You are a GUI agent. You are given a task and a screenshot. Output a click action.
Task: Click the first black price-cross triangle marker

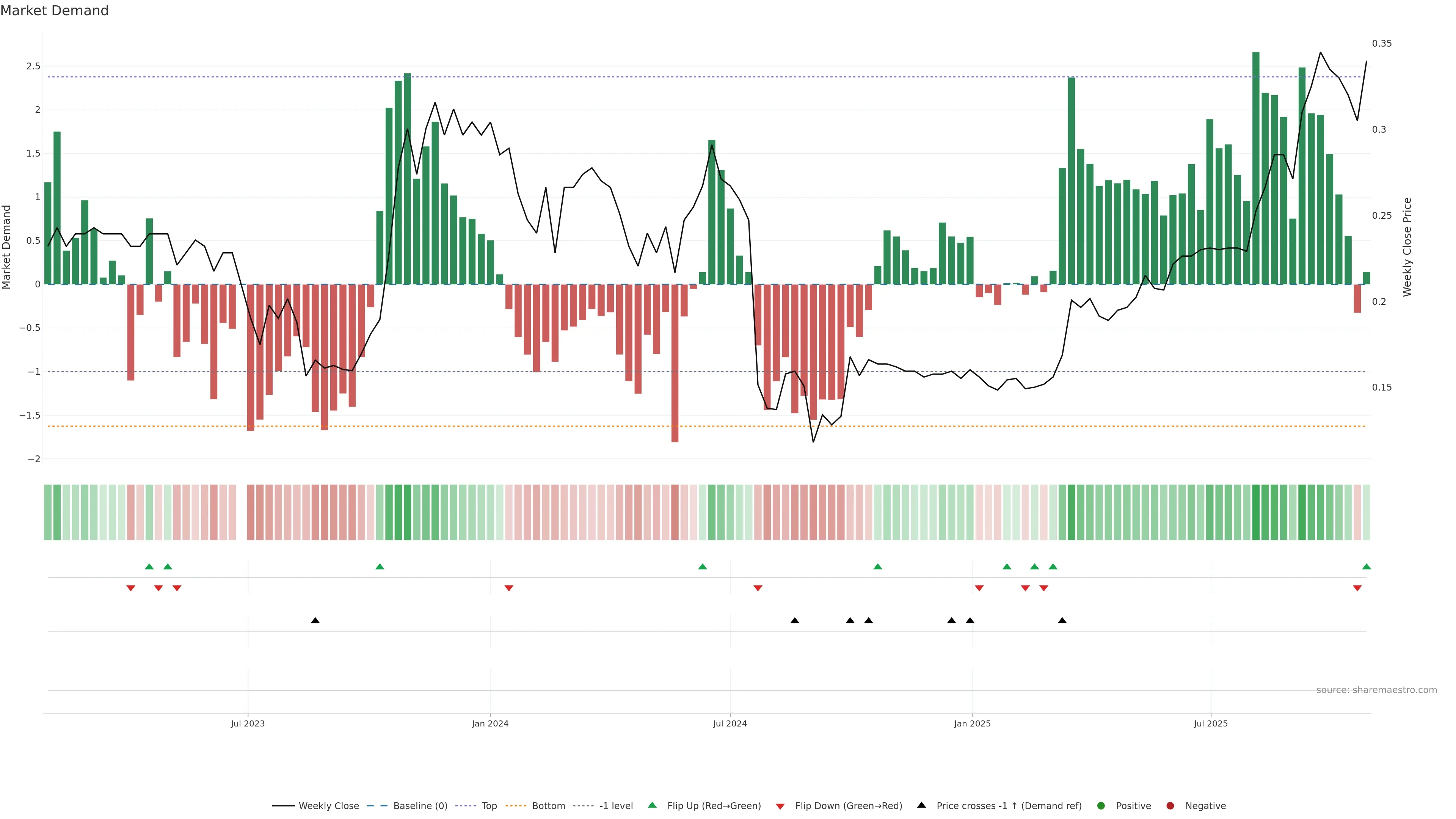315,621
